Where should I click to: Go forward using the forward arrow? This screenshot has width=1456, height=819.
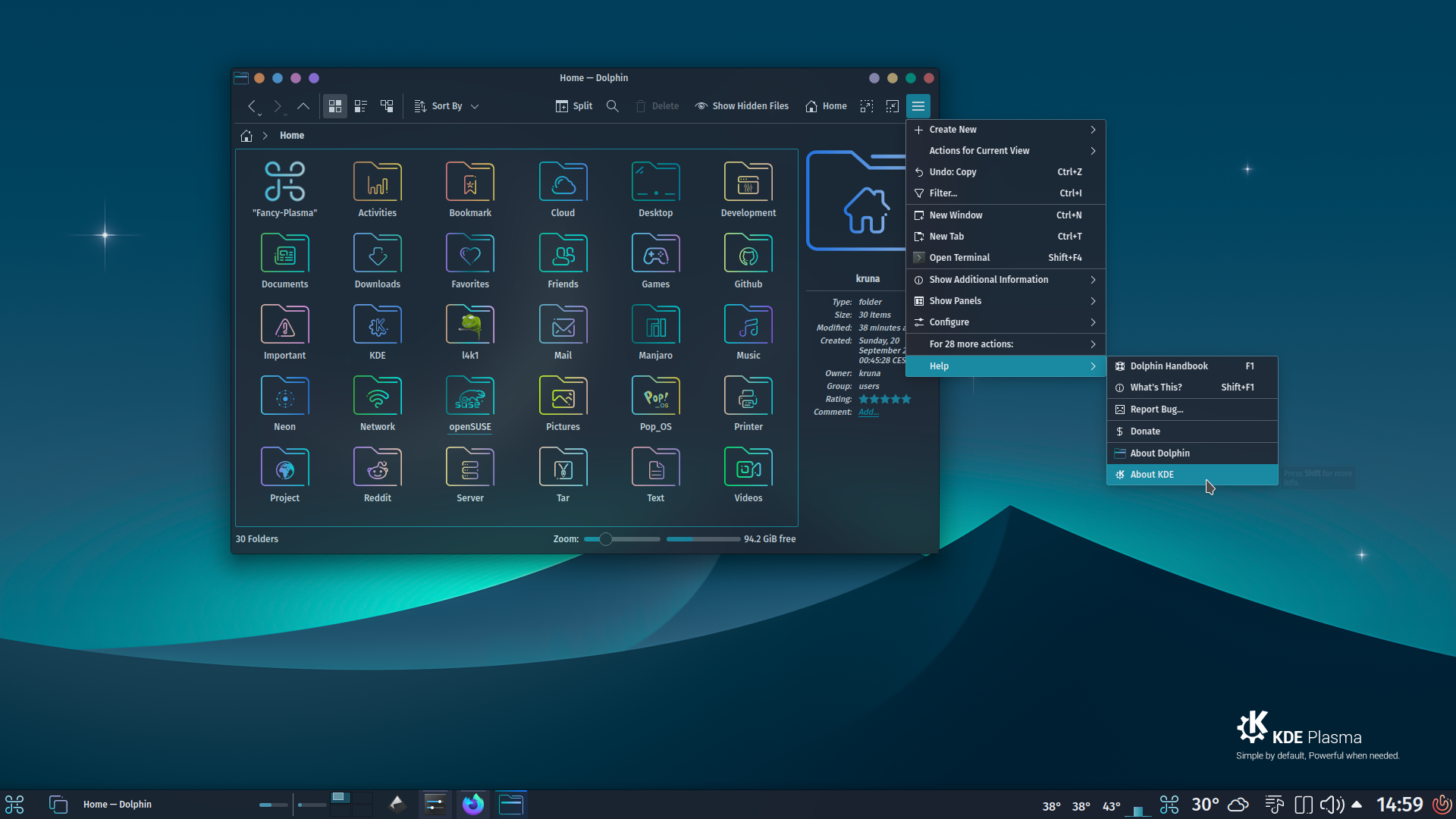pyautogui.click(x=278, y=106)
